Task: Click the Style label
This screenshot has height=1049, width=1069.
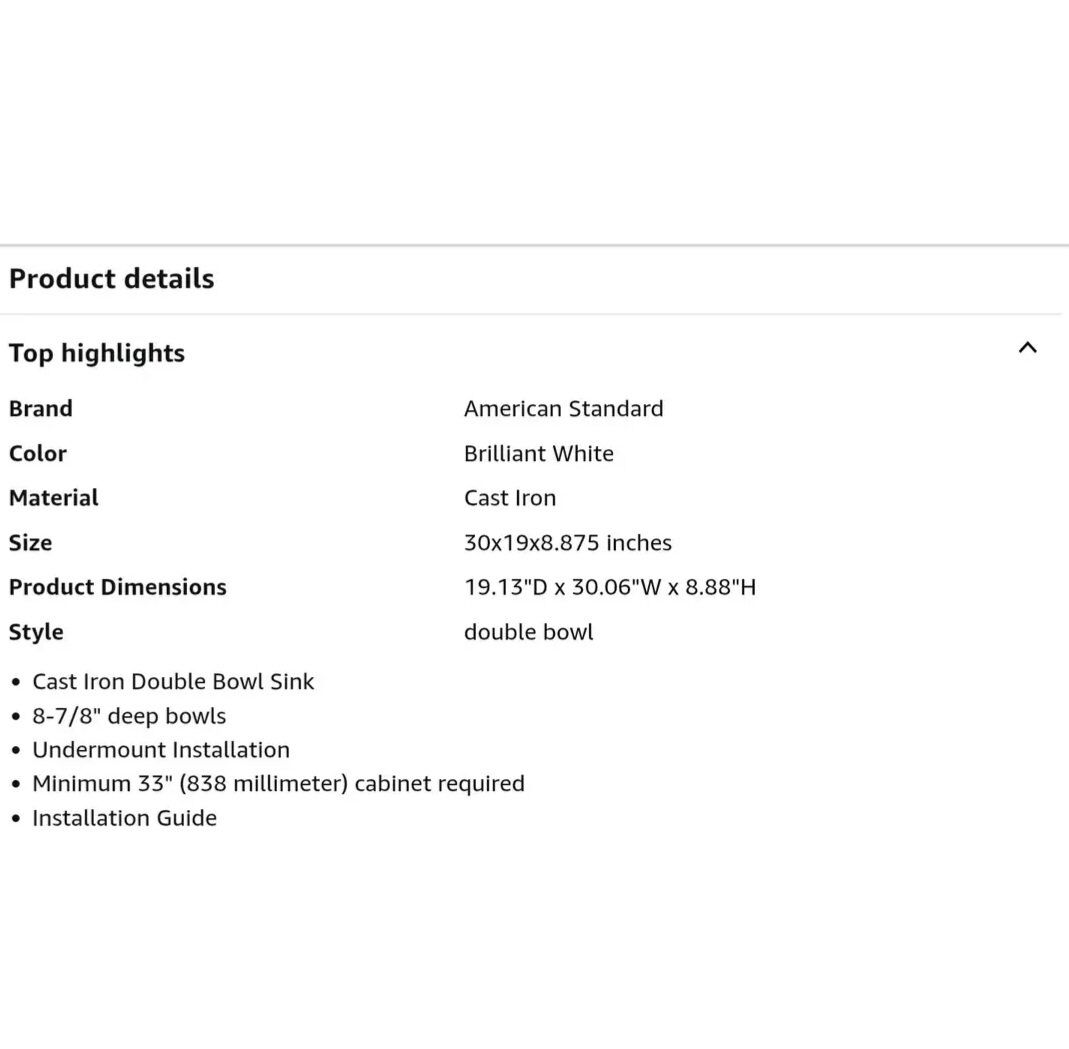Action: click(36, 632)
